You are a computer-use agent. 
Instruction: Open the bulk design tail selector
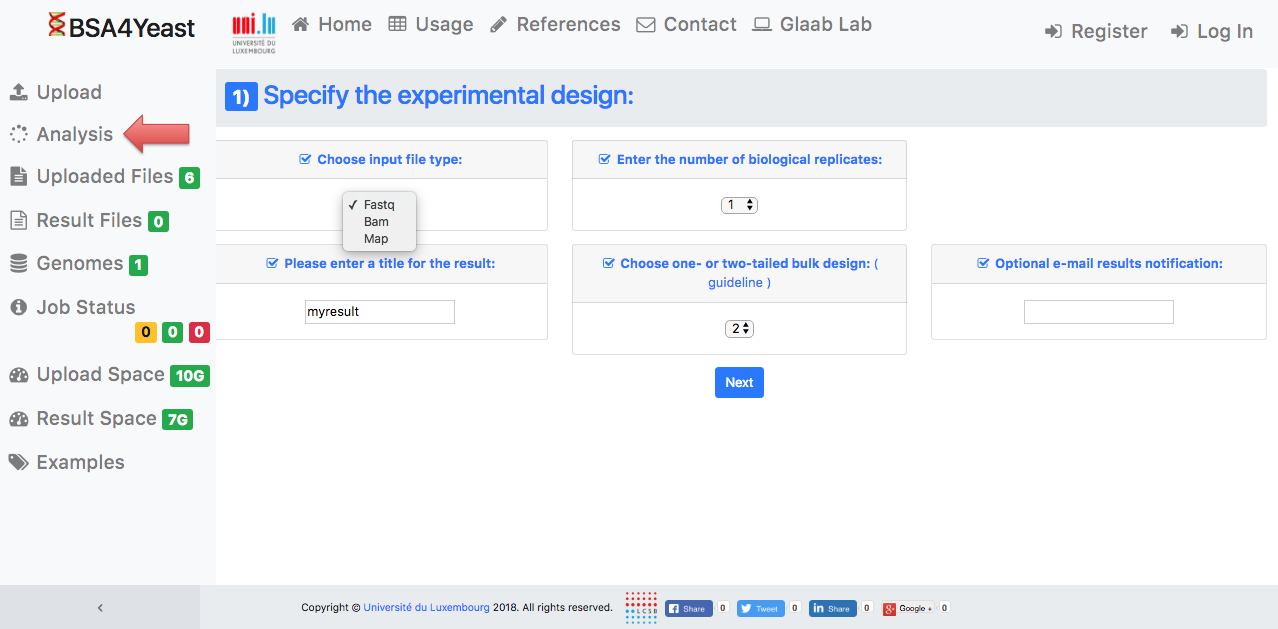(739, 328)
